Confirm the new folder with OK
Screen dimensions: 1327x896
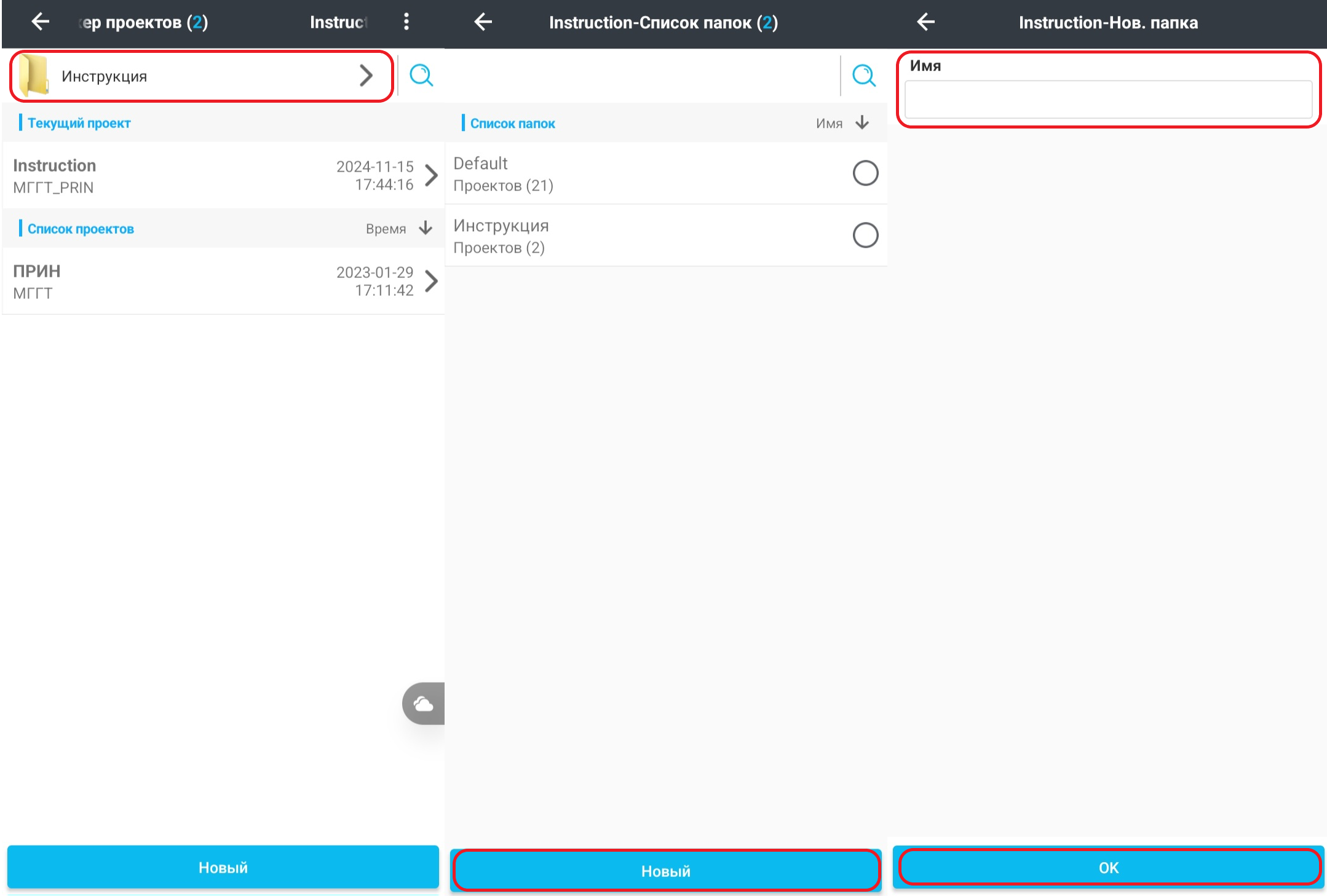tap(1108, 868)
